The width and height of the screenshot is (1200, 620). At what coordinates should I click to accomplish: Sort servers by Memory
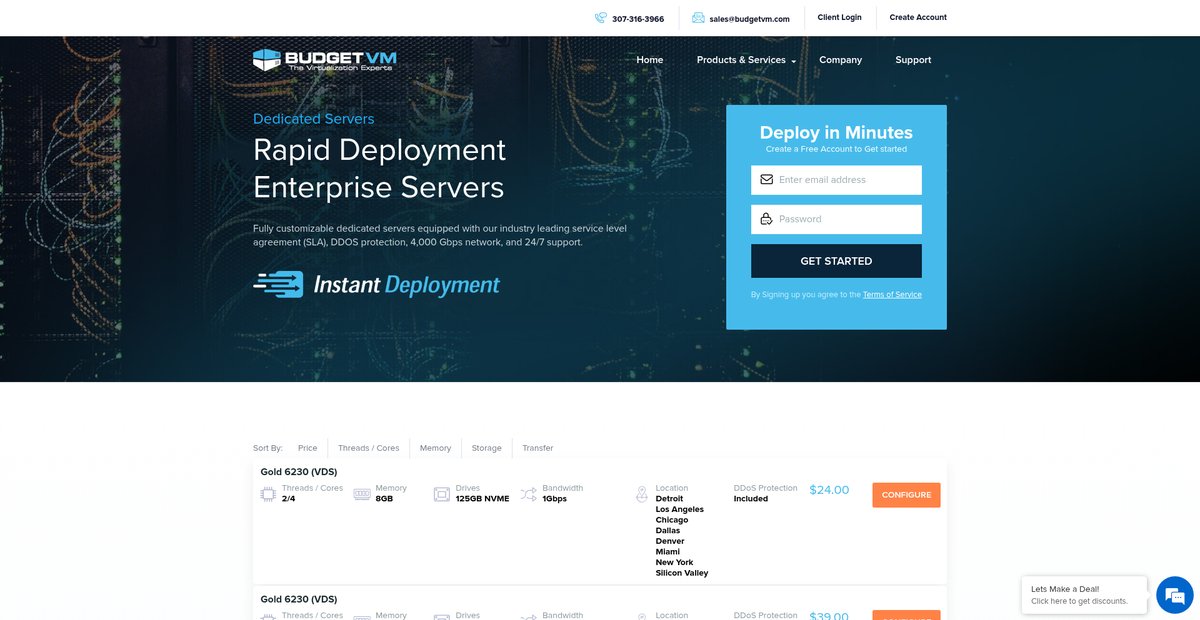[435, 448]
